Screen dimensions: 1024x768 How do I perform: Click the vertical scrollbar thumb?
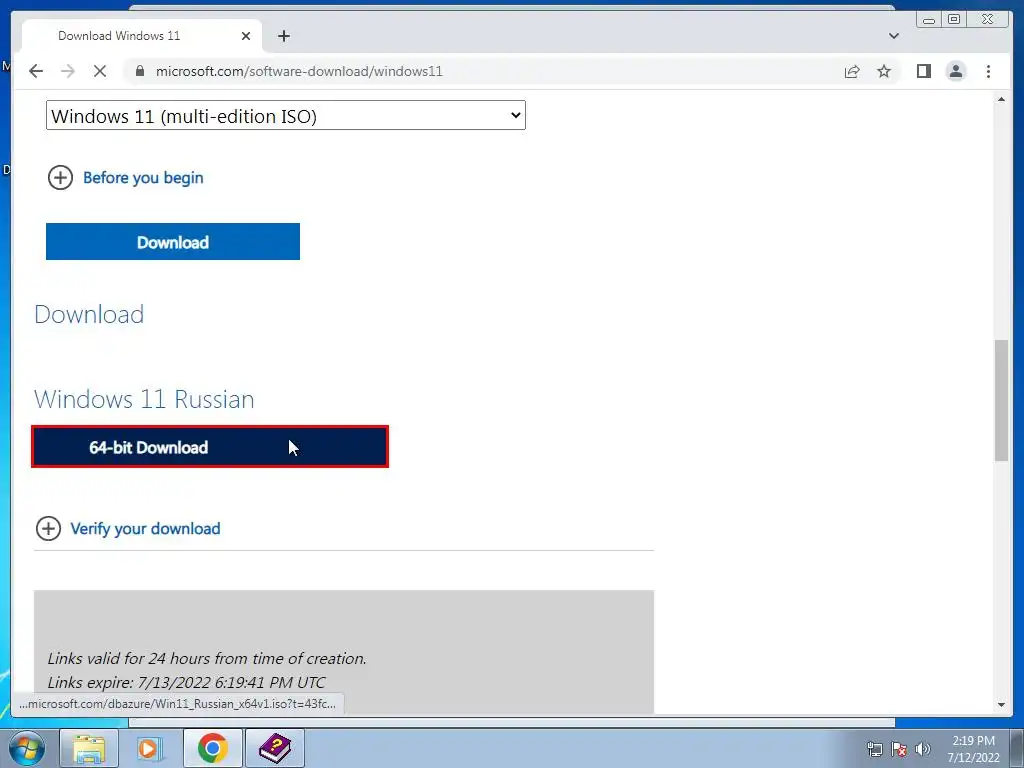(1001, 401)
